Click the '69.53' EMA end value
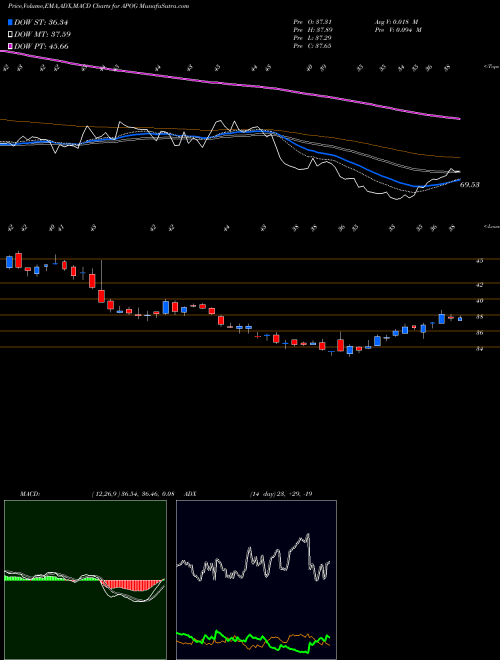 pyautogui.click(x=470, y=185)
